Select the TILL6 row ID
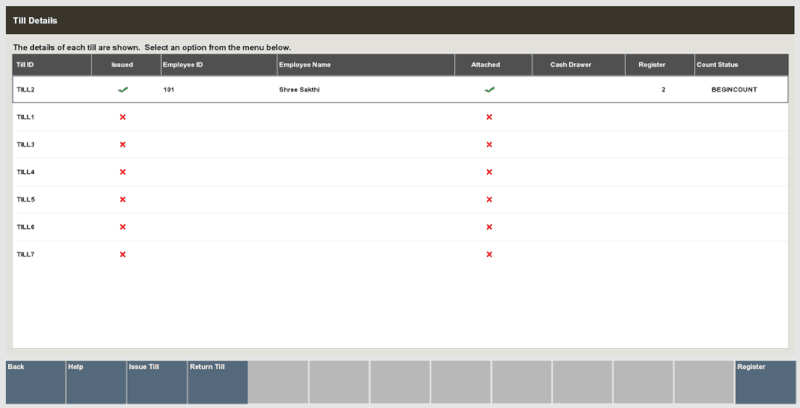The height and width of the screenshot is (408, 800). point(26,227)
